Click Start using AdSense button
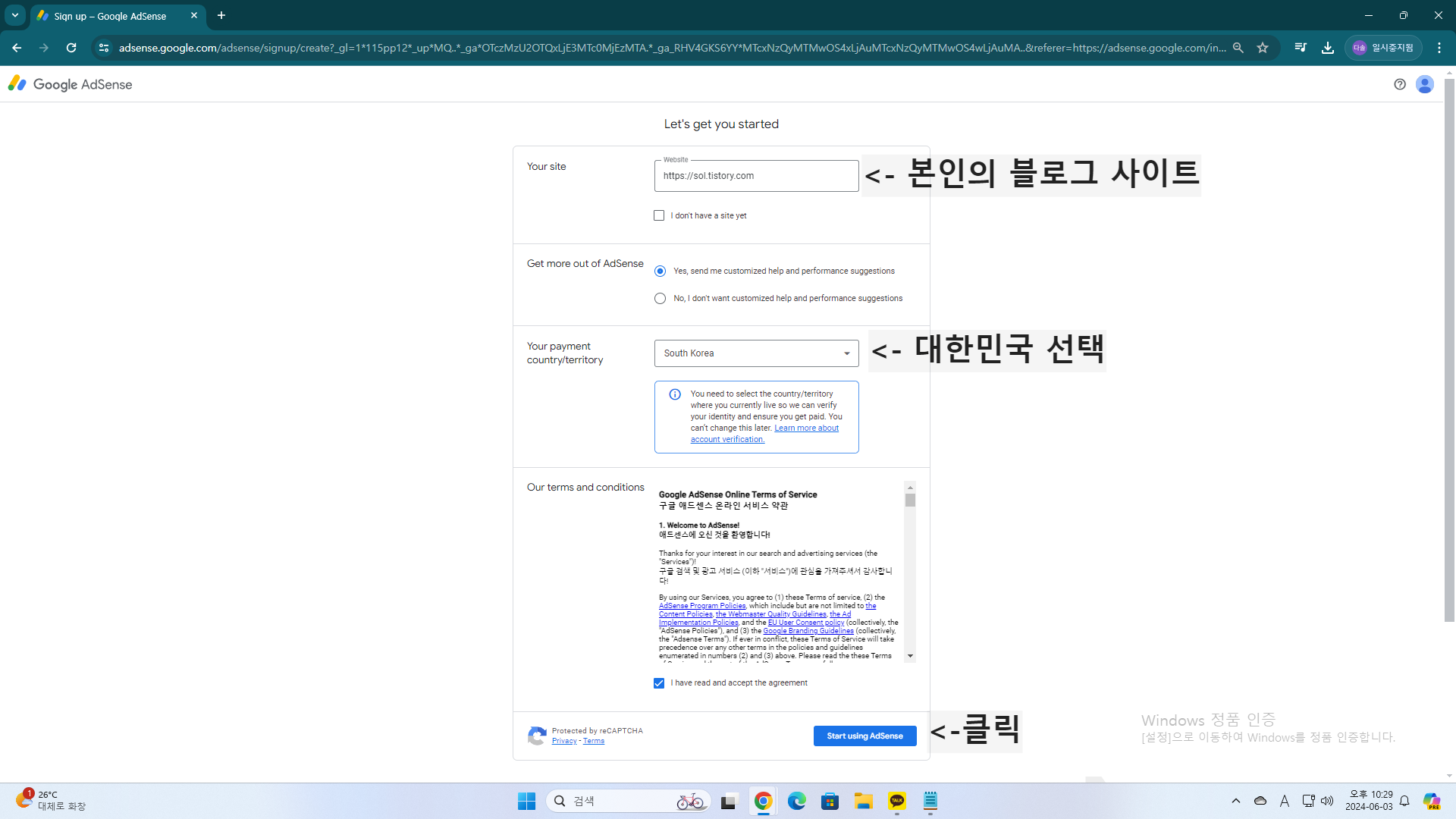This screenshot has width=1456, height=819. tap(865, 736)
